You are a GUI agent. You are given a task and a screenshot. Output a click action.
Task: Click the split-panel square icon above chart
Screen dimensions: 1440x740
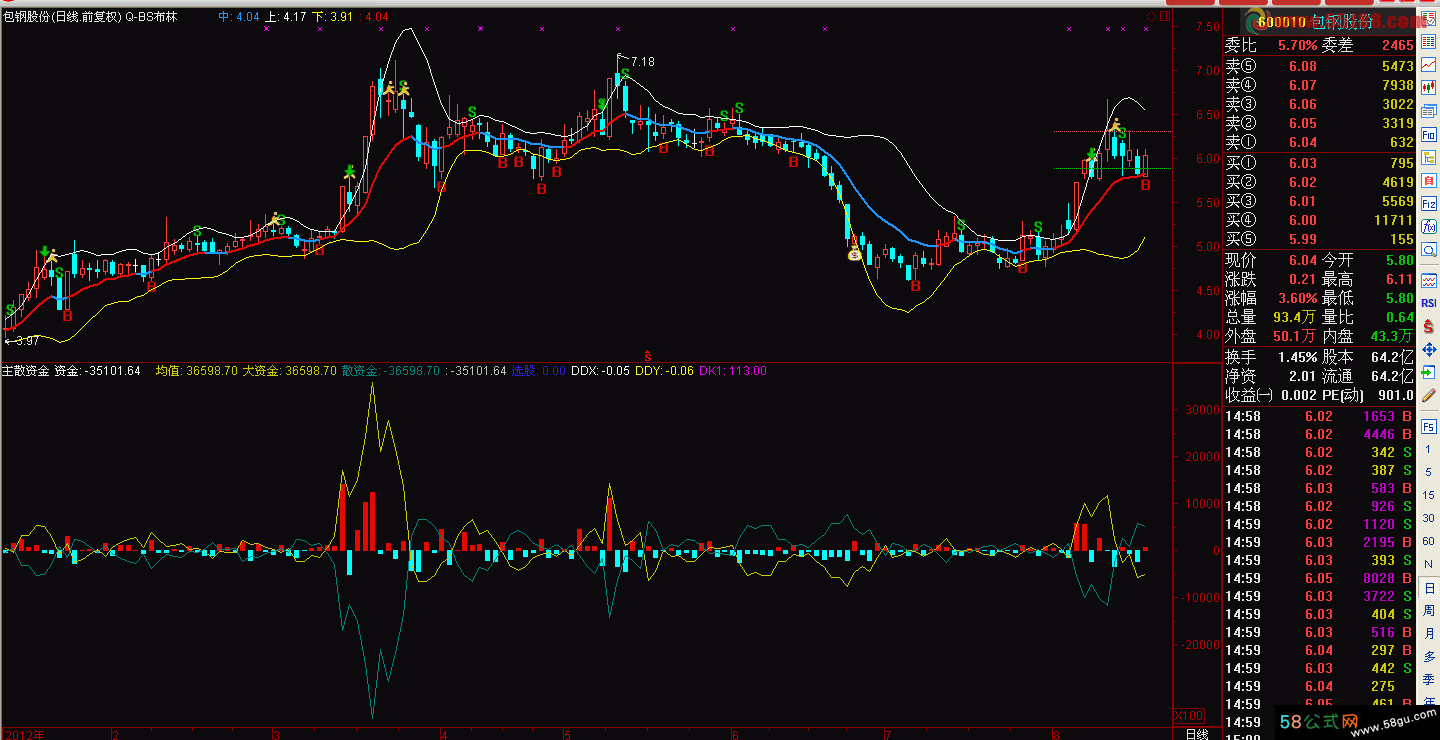[1163, 17]
